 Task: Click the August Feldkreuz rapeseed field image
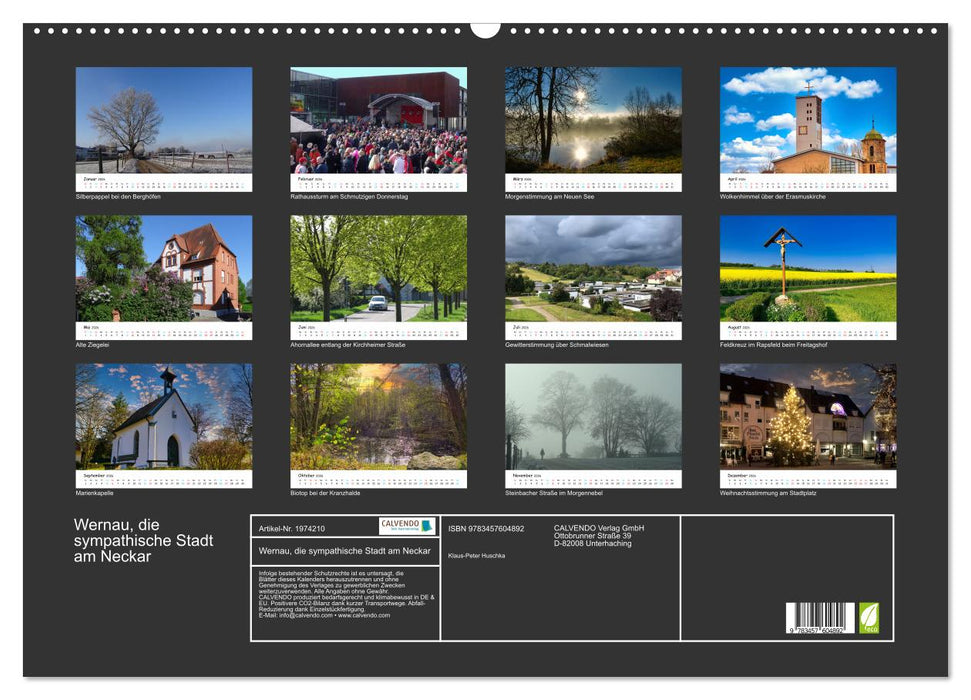tap(806, 273)
